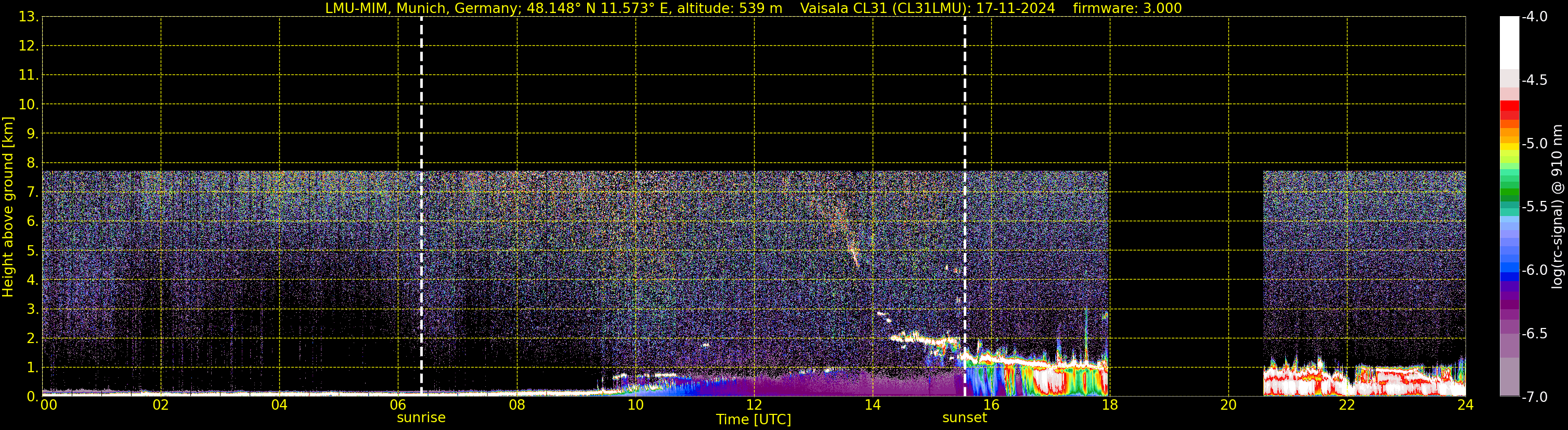Click the '24' tick on the time axis
Image resolution: width=1568 pixels, height=430 pixels.
tap(1466, 405)
